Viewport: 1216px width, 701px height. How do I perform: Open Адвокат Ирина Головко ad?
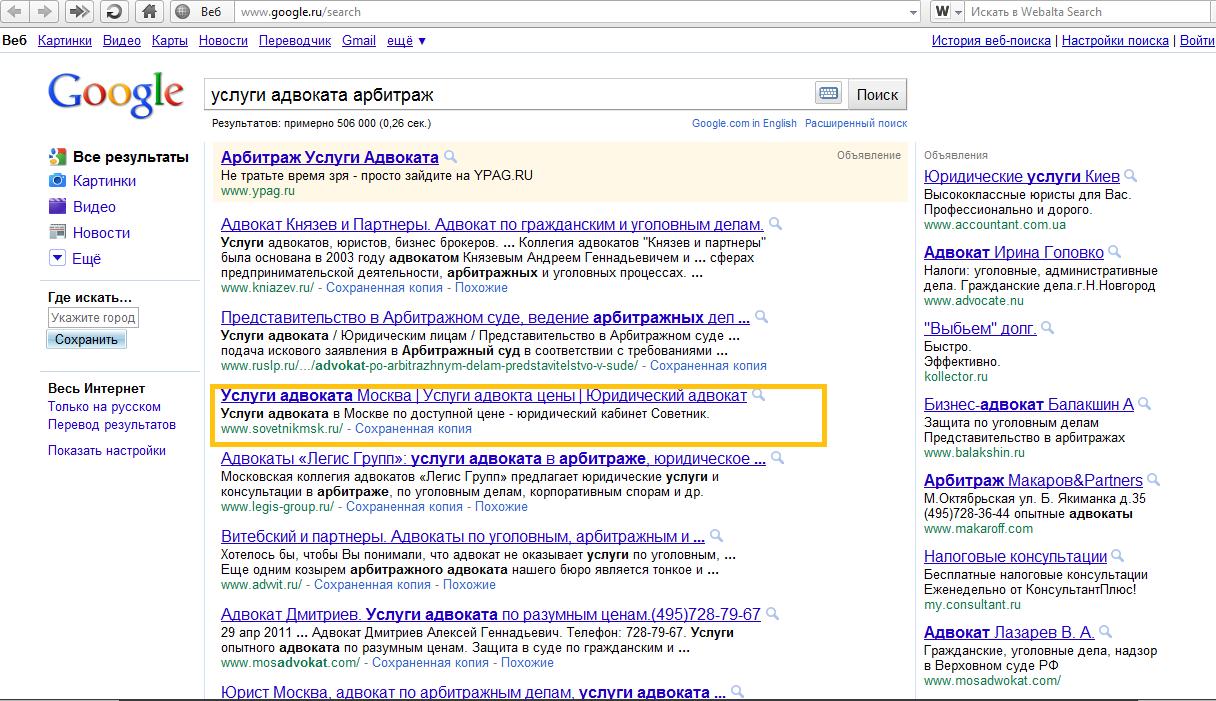(1014, 253)
